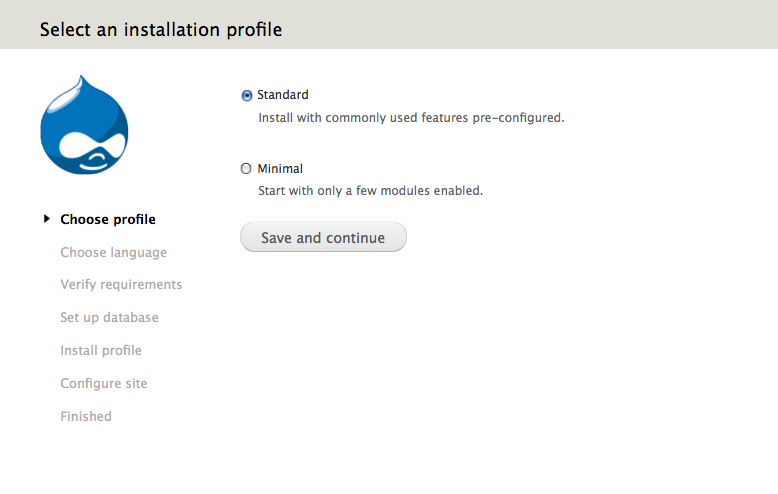Image resolution: width=778 pixels, height=494 pixels.
Task: Click the Minimal profile description text
Action: 370,191
